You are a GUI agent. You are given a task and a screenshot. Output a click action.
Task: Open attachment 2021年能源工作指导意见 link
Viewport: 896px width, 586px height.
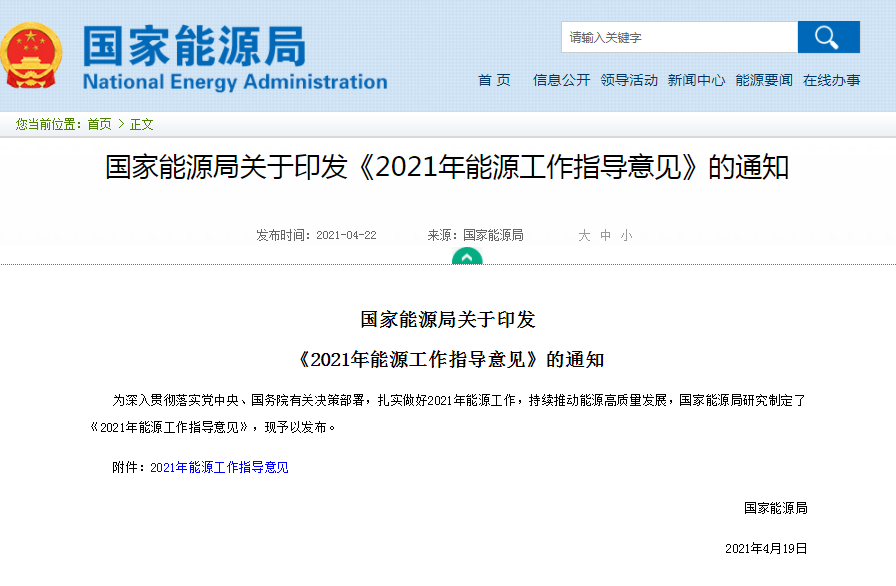point(219,467)
